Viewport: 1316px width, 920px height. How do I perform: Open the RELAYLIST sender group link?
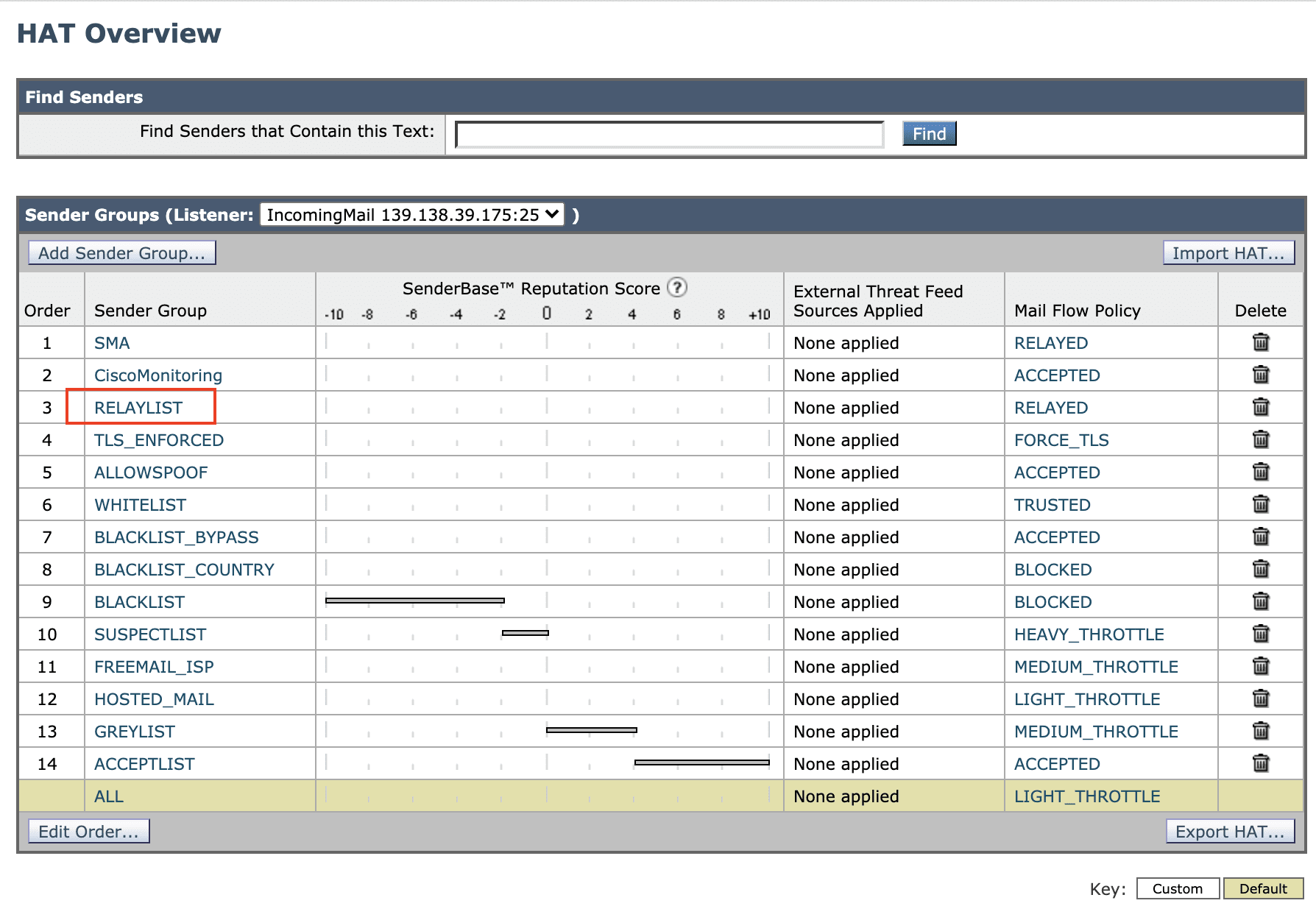tap(138, 408)
